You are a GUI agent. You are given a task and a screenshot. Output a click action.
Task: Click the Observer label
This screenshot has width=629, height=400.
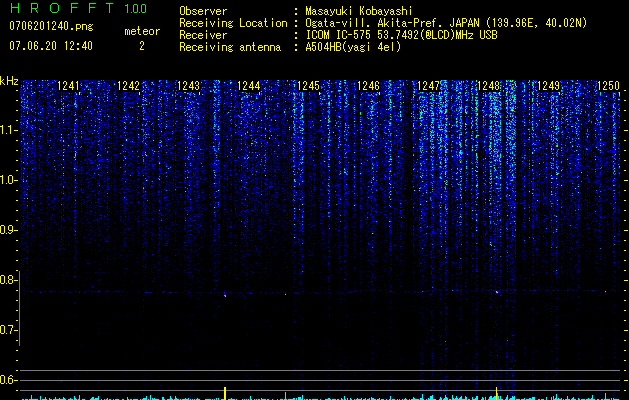coord(203,11)
